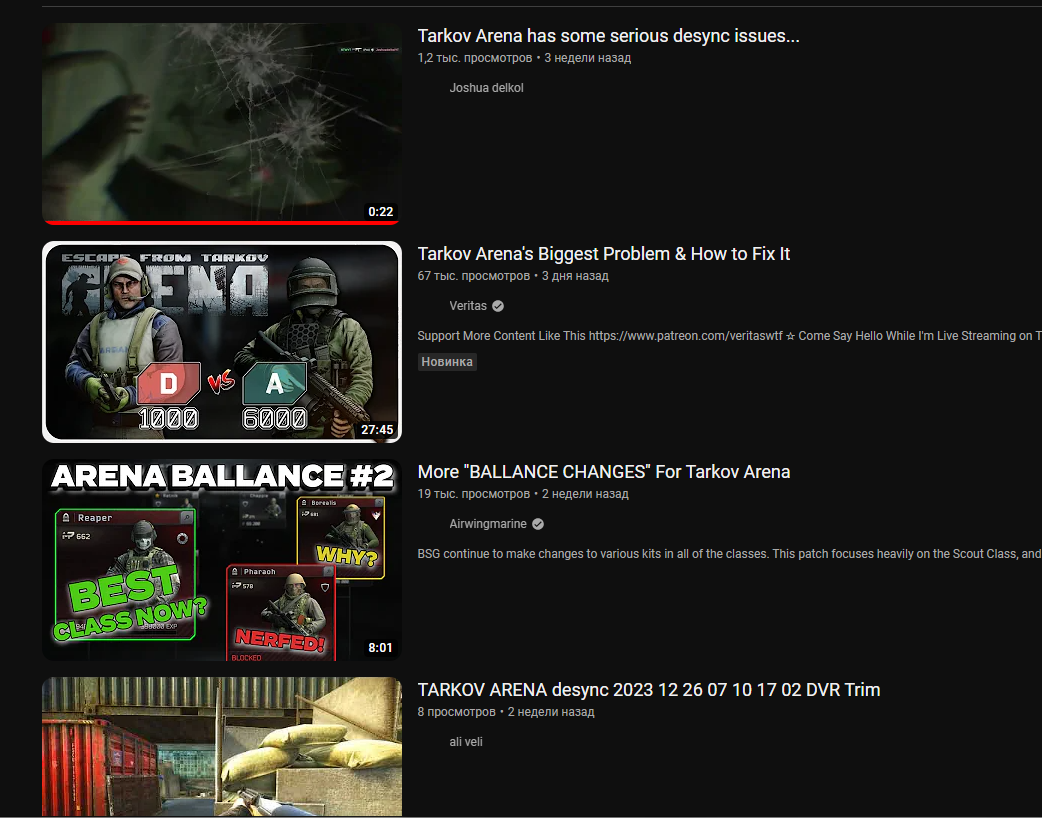
Task: Click '19 тыс. просмотров • 2 недели назад' text
Action: click(523, 494)
